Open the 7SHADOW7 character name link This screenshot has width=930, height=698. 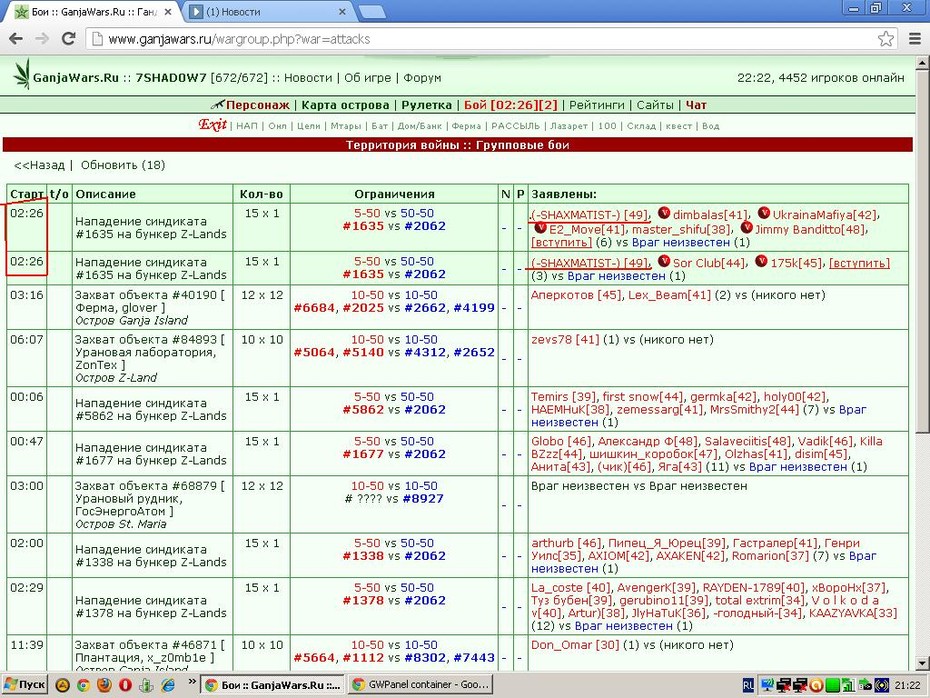click(x=171, y=78)
